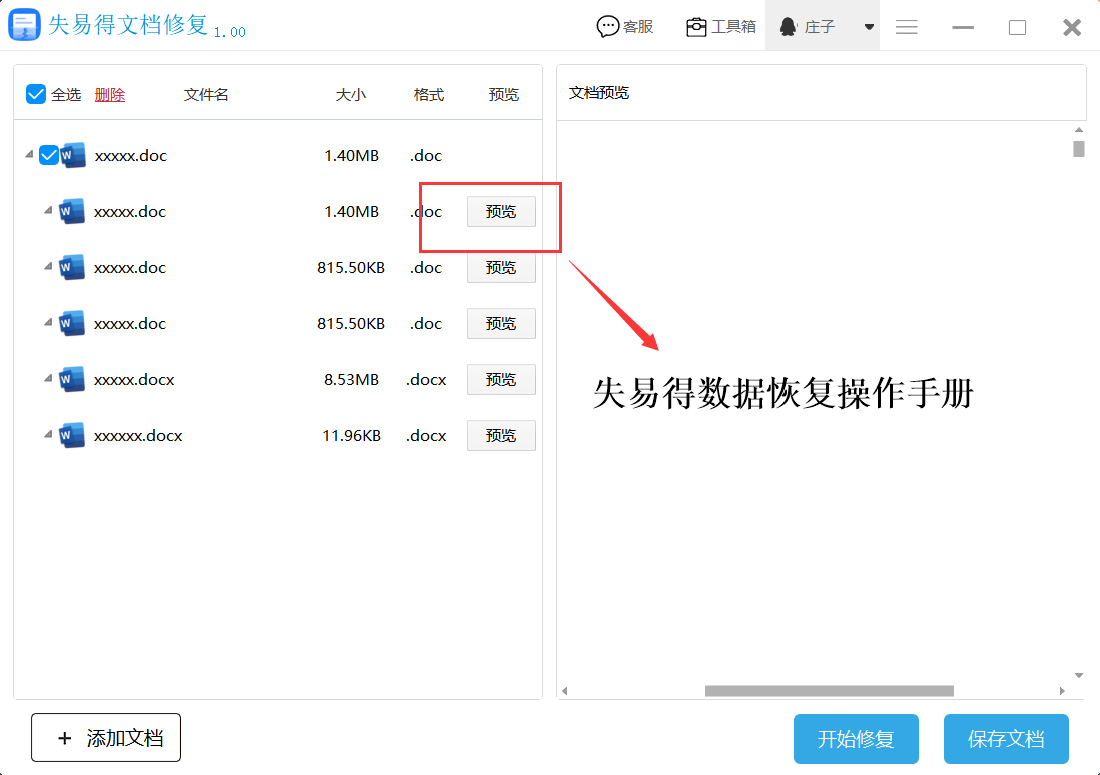
Task: Select the xxxxxx.docx file name text
Action: click(x=138, y=436)
